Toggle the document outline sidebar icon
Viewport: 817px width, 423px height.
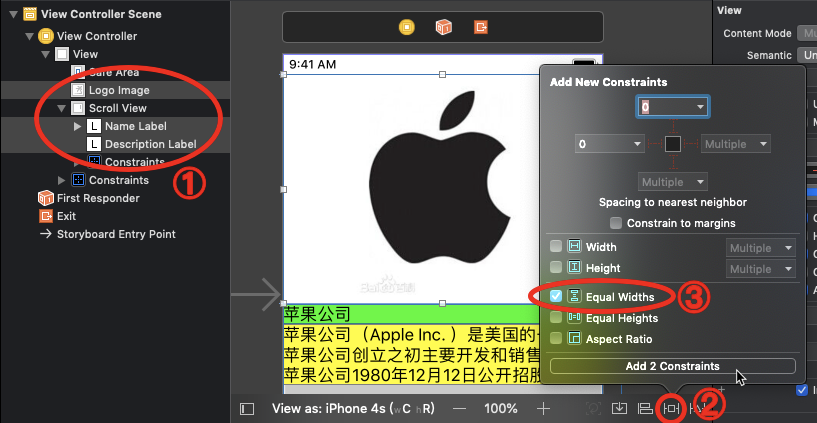tap(247, 409)
